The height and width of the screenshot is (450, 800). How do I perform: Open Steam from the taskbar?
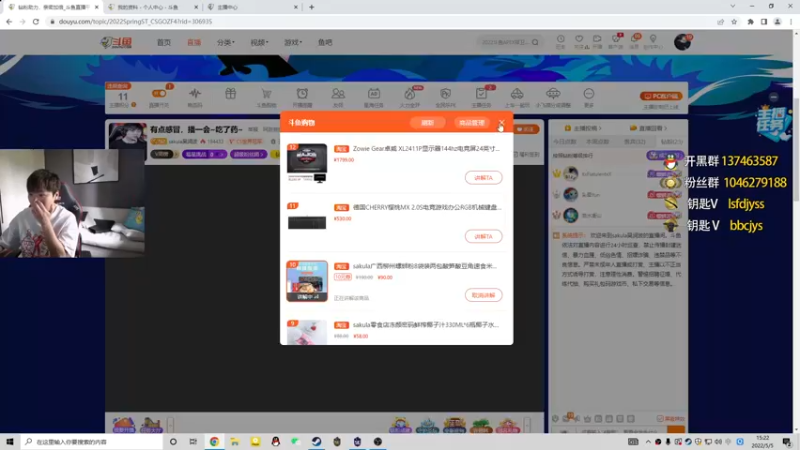point(316,441)
